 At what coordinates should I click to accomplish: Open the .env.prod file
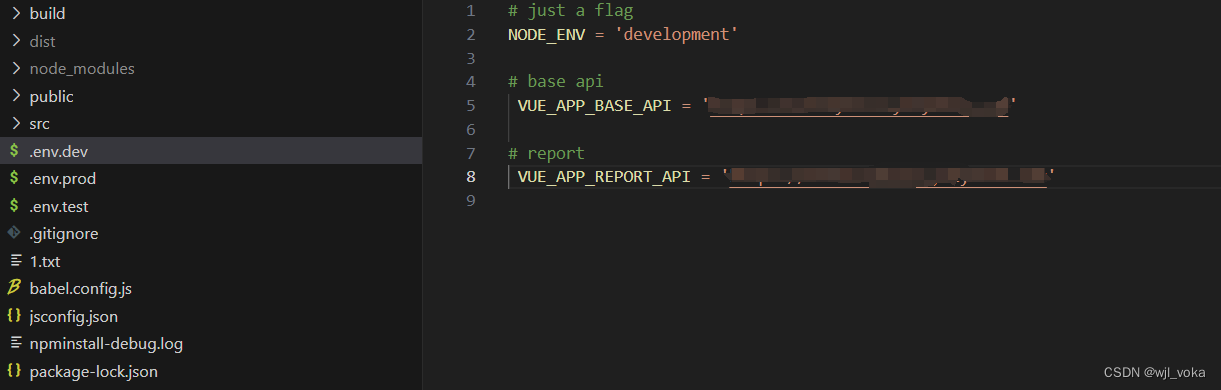click(63, 178)
